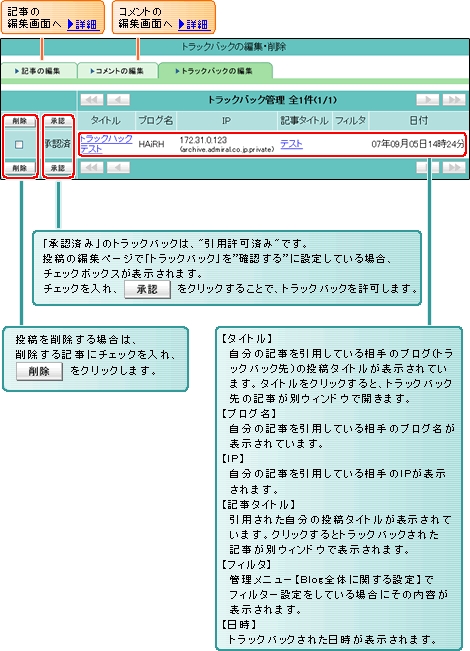This screenshot has width=470, height=651.
Task: Click タイトル column header
Action: 105,121
